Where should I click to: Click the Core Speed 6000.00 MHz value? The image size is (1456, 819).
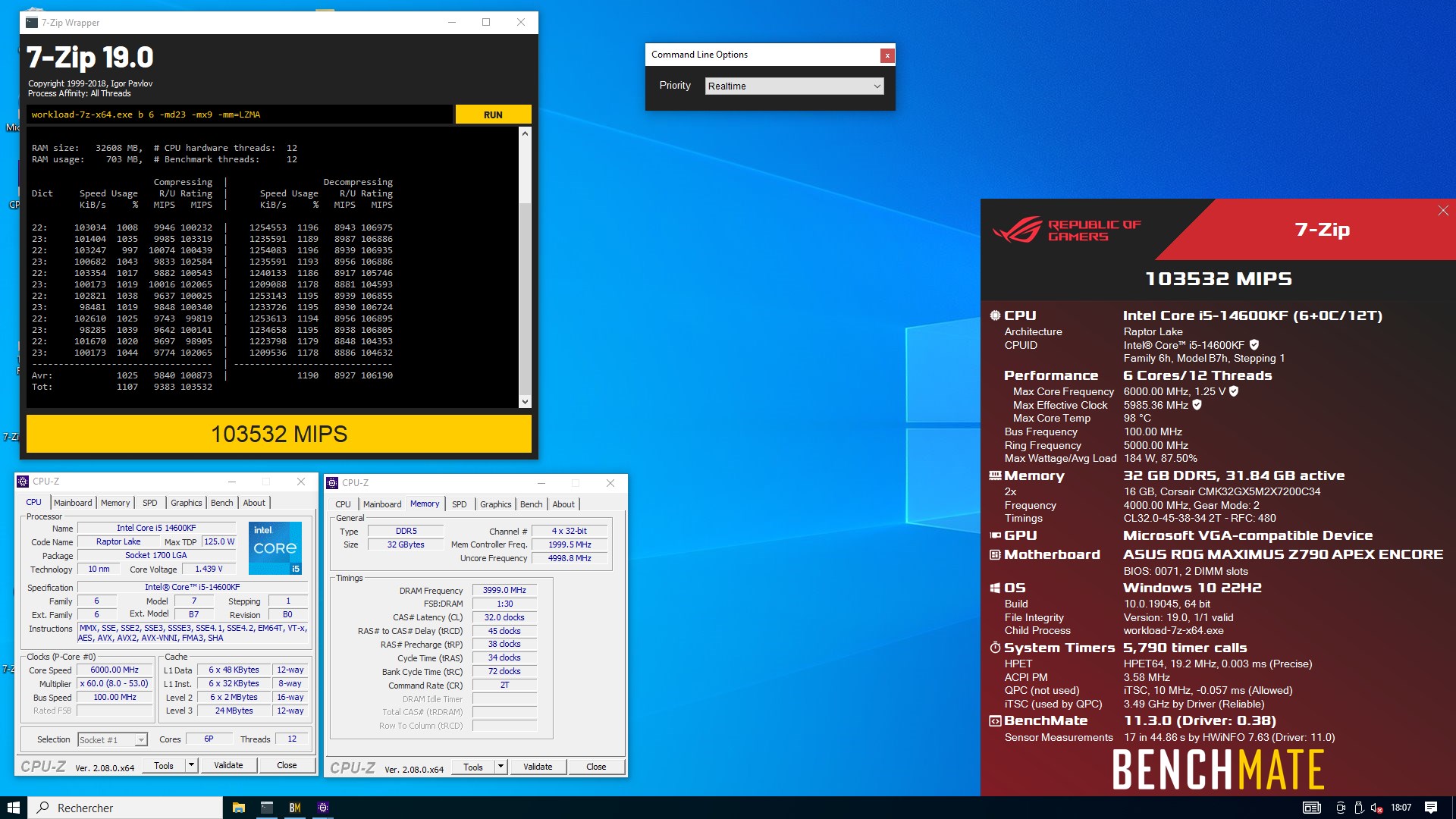[115, 670]
